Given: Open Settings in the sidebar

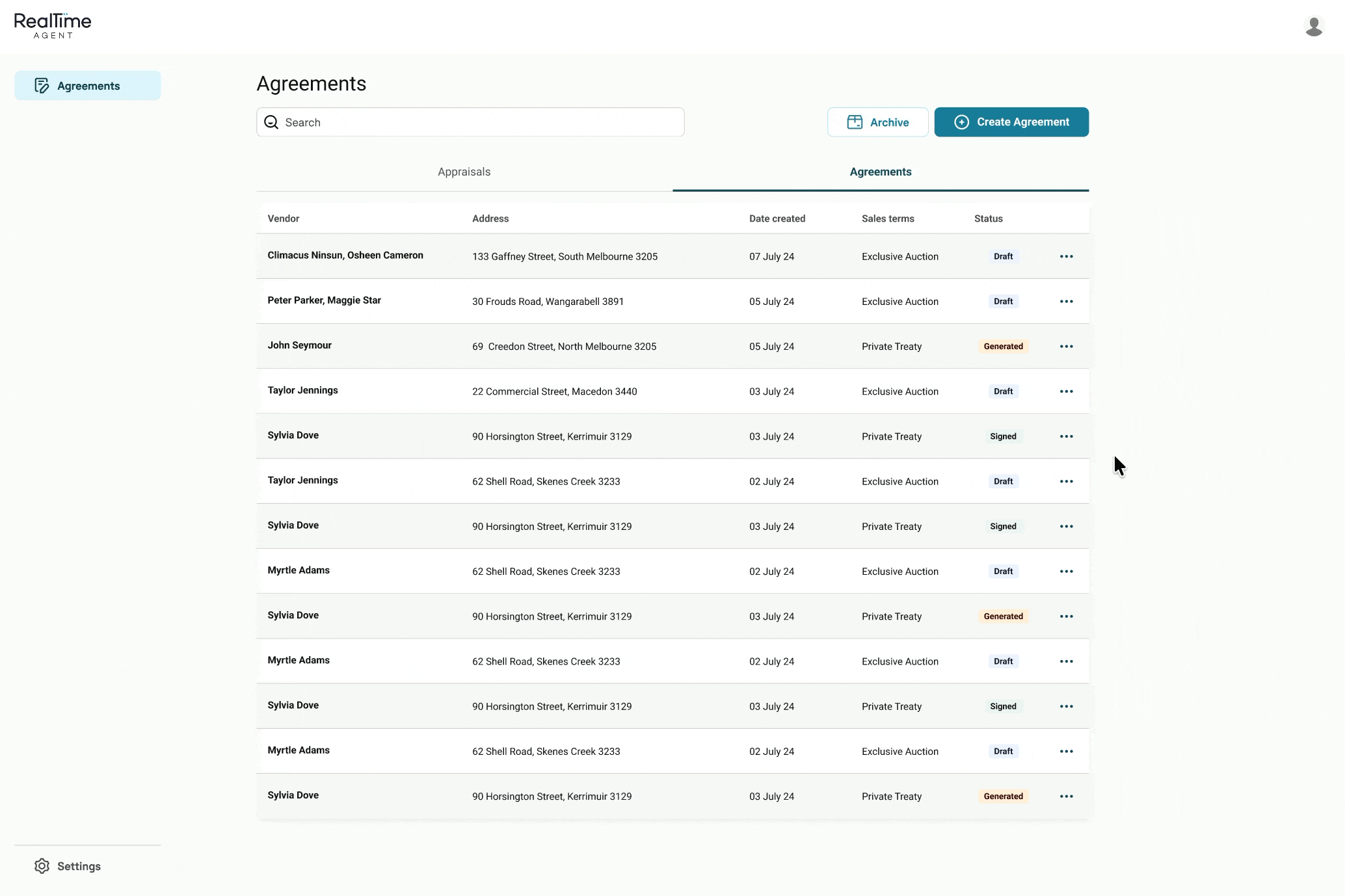Looking at the screenshot, I should pos(79,866).
